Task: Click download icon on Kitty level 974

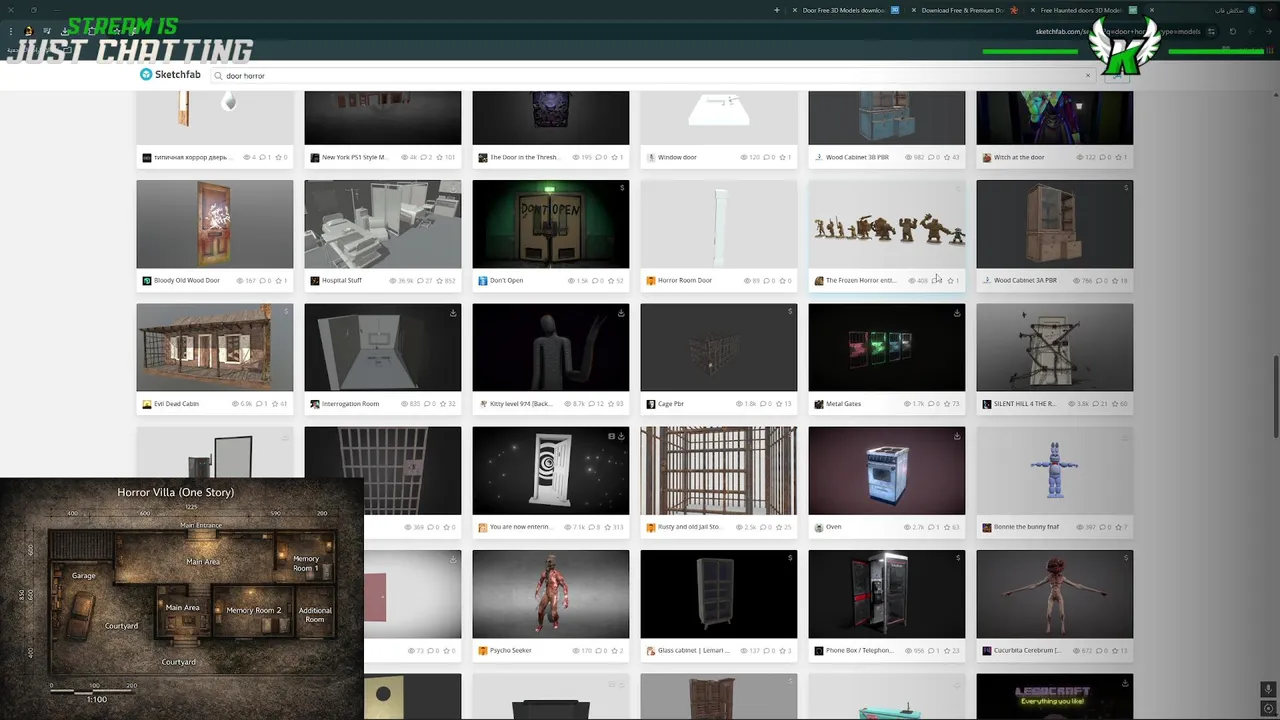Action: (x=621, y=313)
